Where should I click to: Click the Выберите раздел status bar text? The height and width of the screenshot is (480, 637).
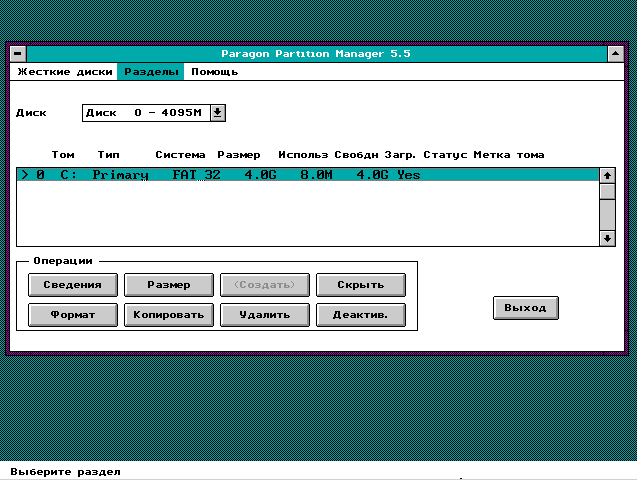65,472
